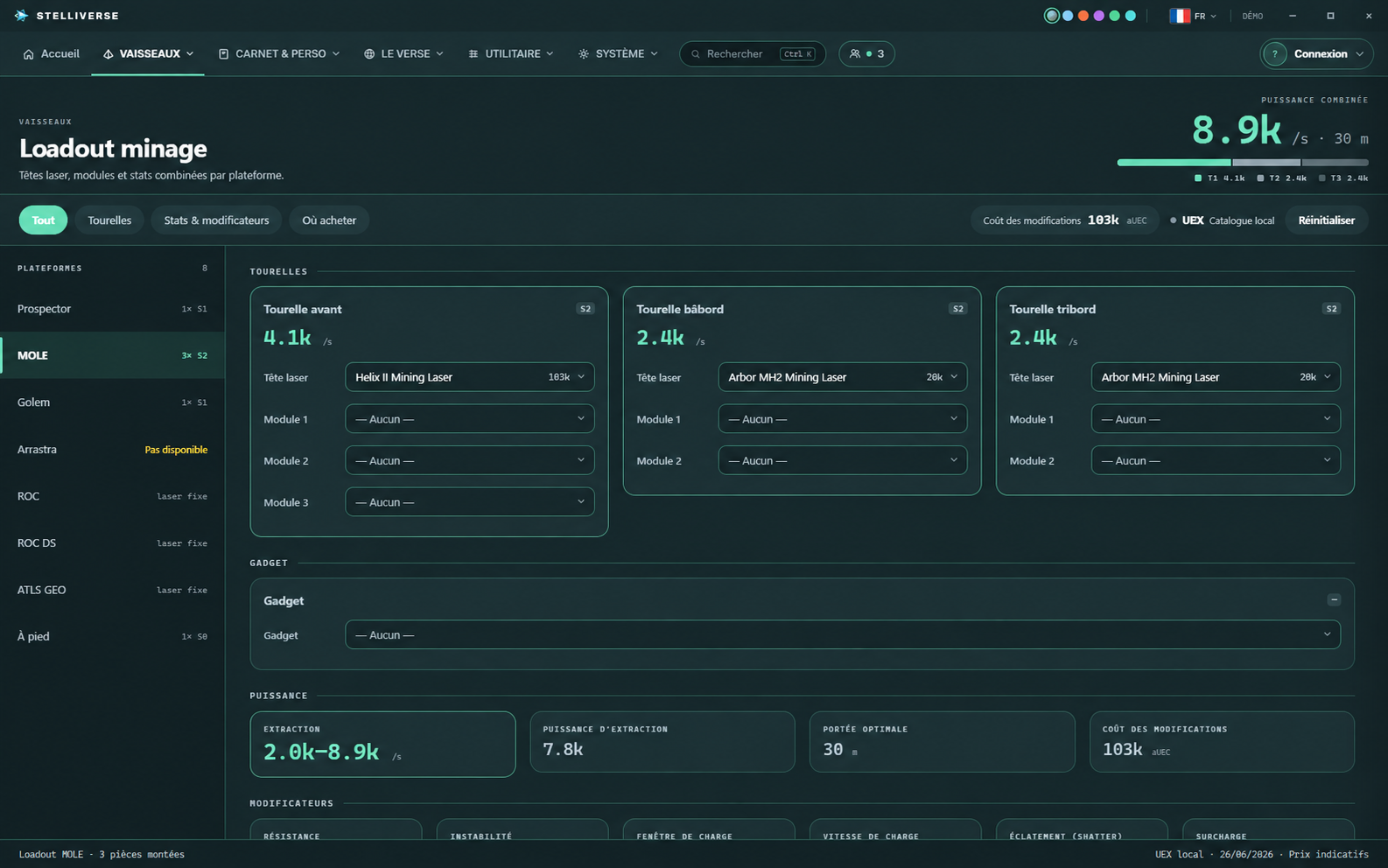
Task: Click the question mark avatar icon
Action: tap(1275, 54)
